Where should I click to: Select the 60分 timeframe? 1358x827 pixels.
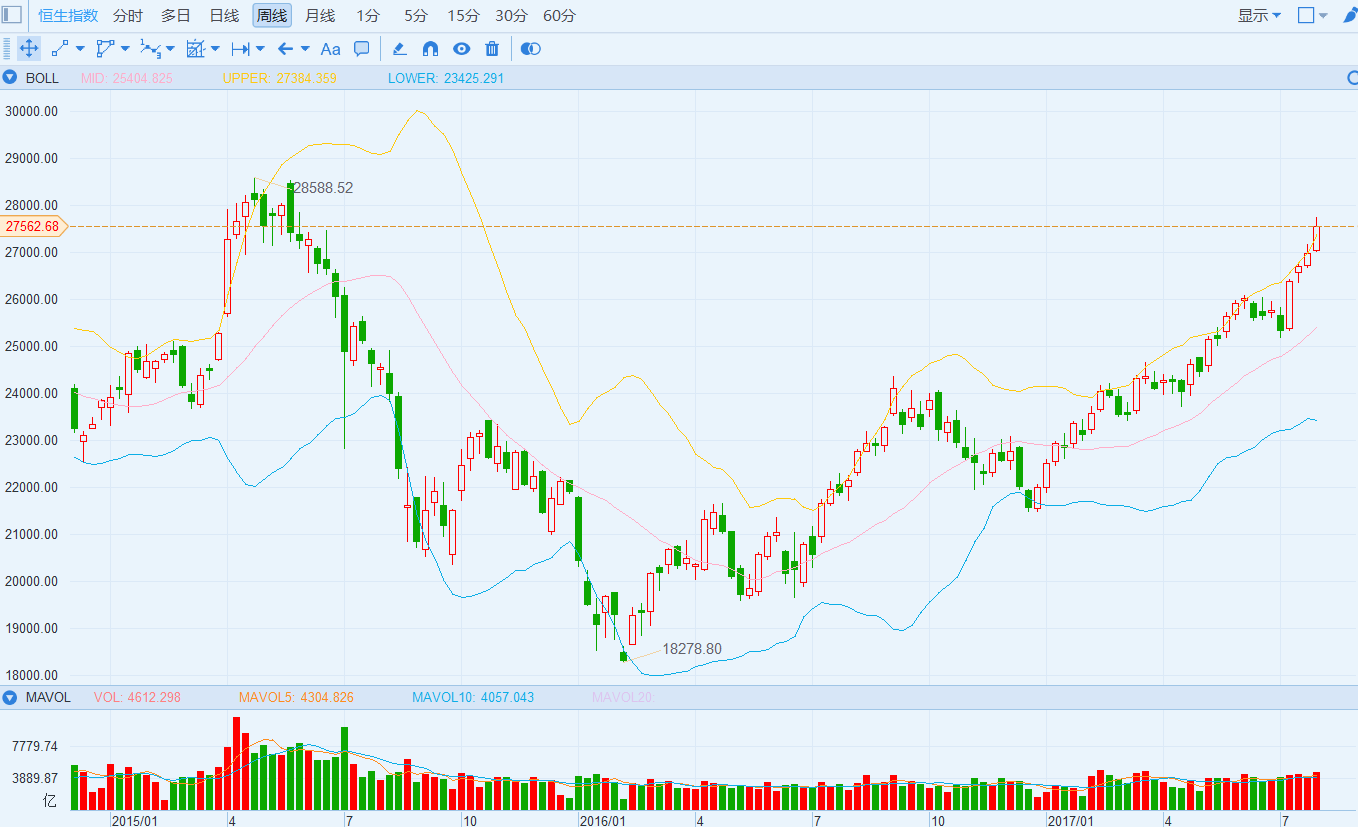pyautogui.click(x=559, y=15)
